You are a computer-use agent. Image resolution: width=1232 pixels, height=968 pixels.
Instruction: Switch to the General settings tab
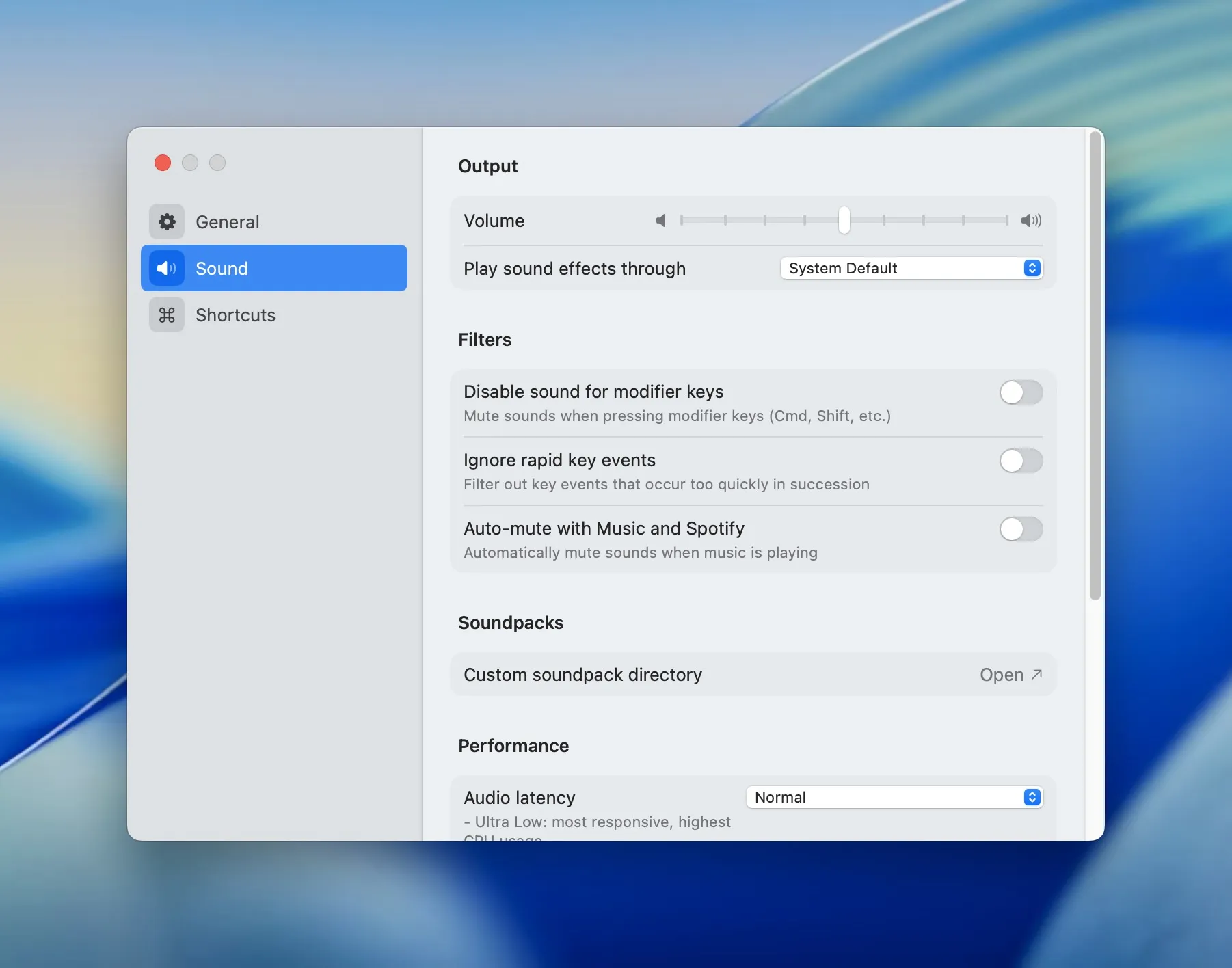228,222
